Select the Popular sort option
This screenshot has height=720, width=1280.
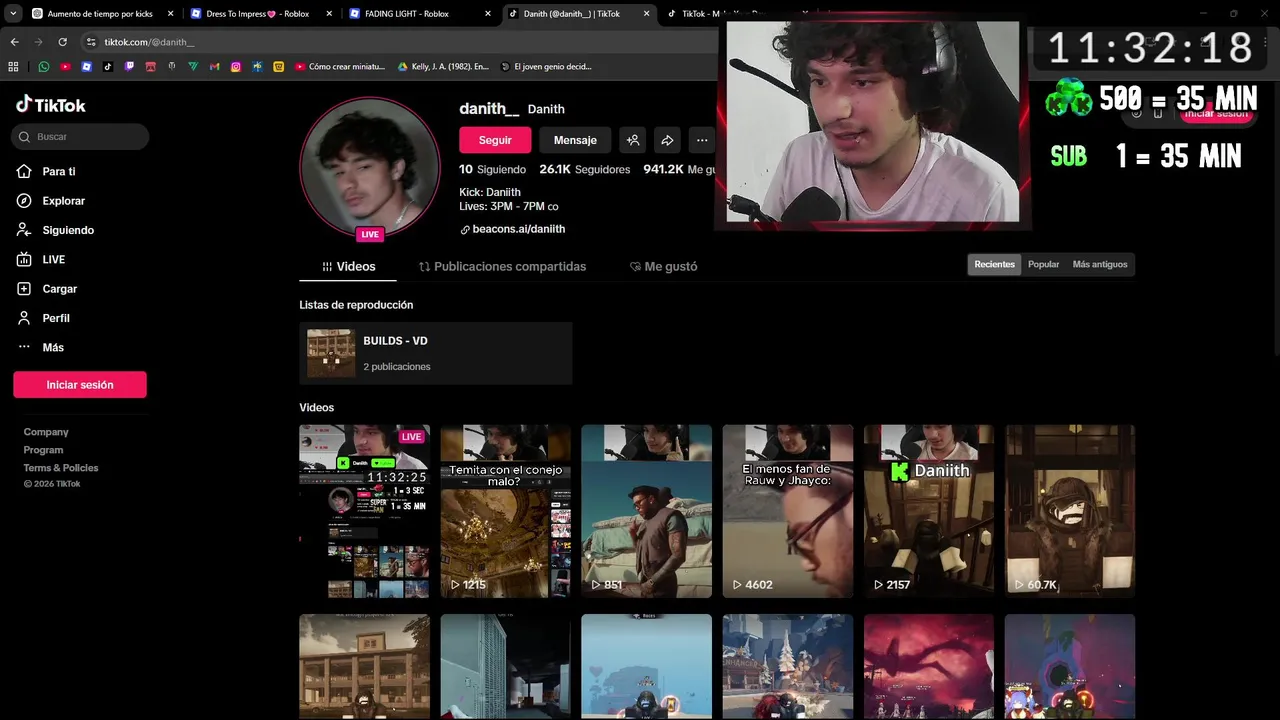click(x=1043, y=264)
